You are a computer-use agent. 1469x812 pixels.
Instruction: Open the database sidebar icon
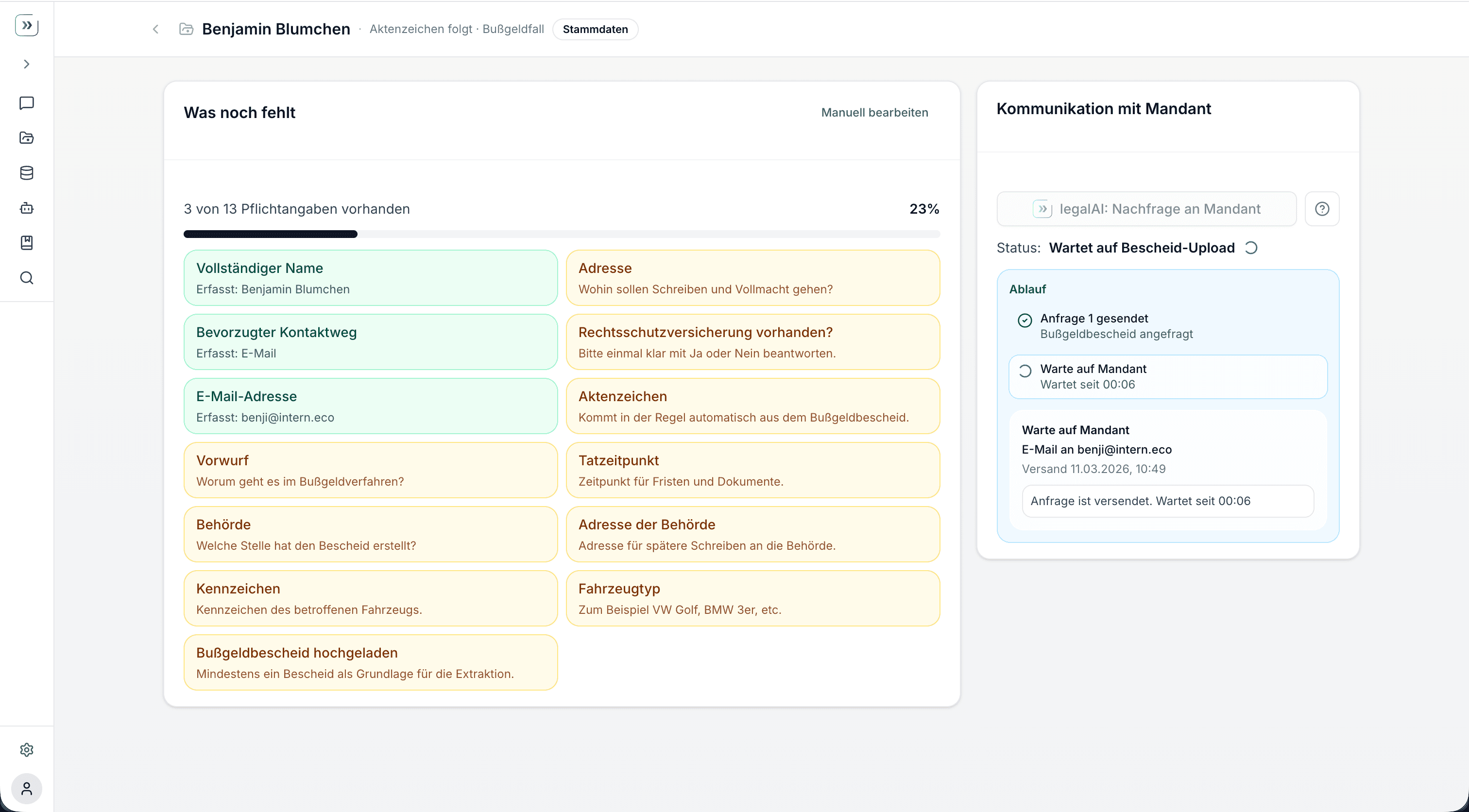coord(27,173)
